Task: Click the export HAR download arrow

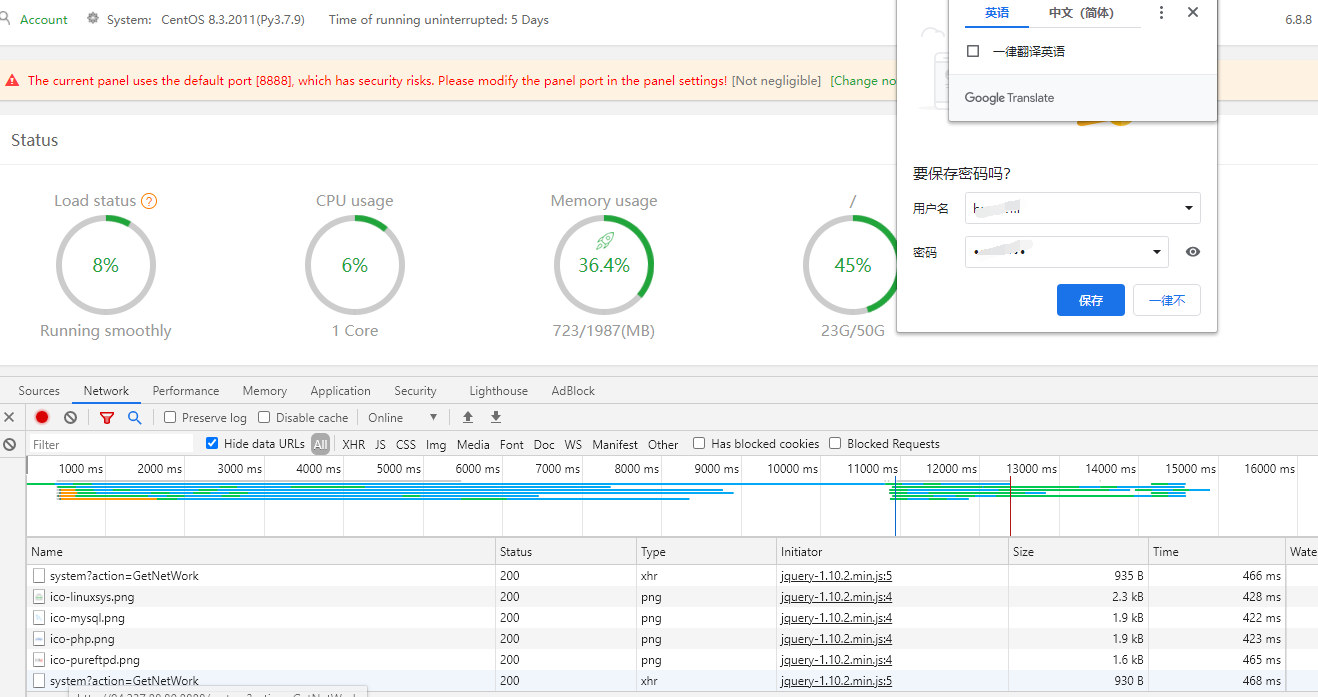Action: tap(495, 417)
